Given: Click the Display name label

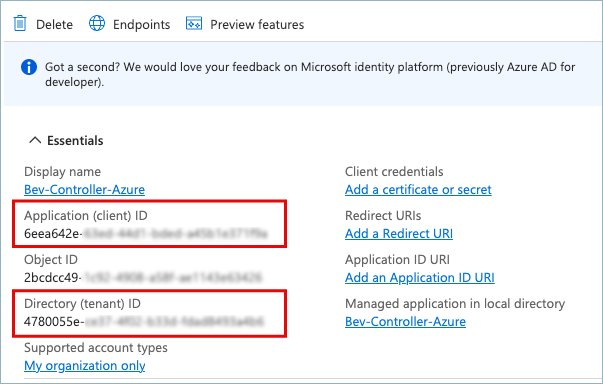Looking at the screenshot, I should click(62, 171).
